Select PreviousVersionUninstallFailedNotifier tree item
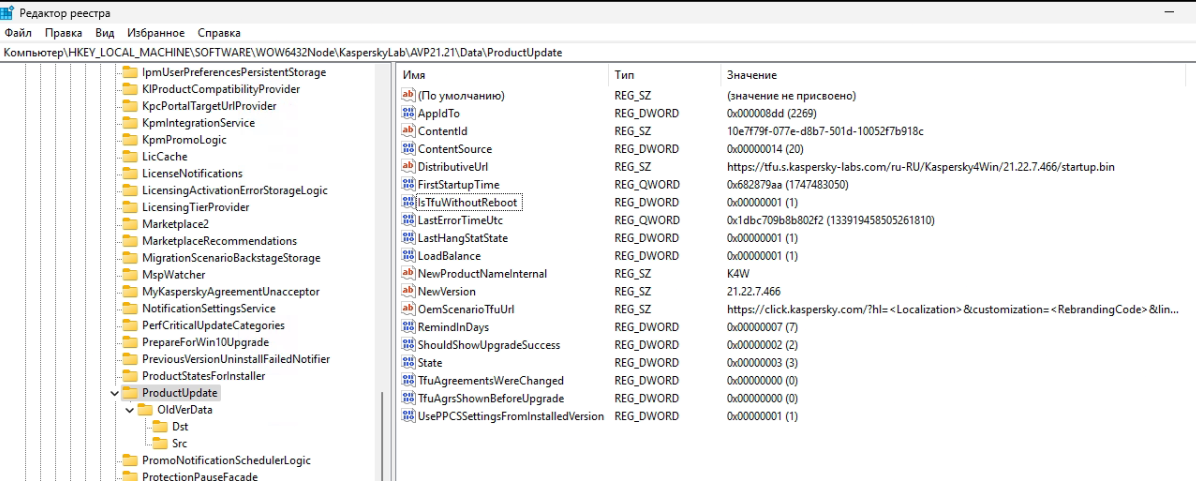The width and height of the screenshot is (1196, 481). [x=236, y=358]
